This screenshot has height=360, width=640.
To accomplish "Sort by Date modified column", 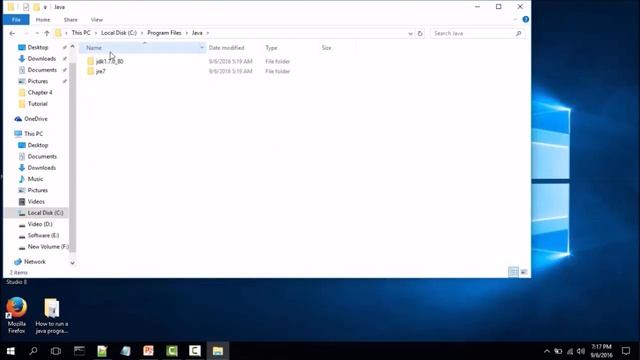I will (227, 48).
